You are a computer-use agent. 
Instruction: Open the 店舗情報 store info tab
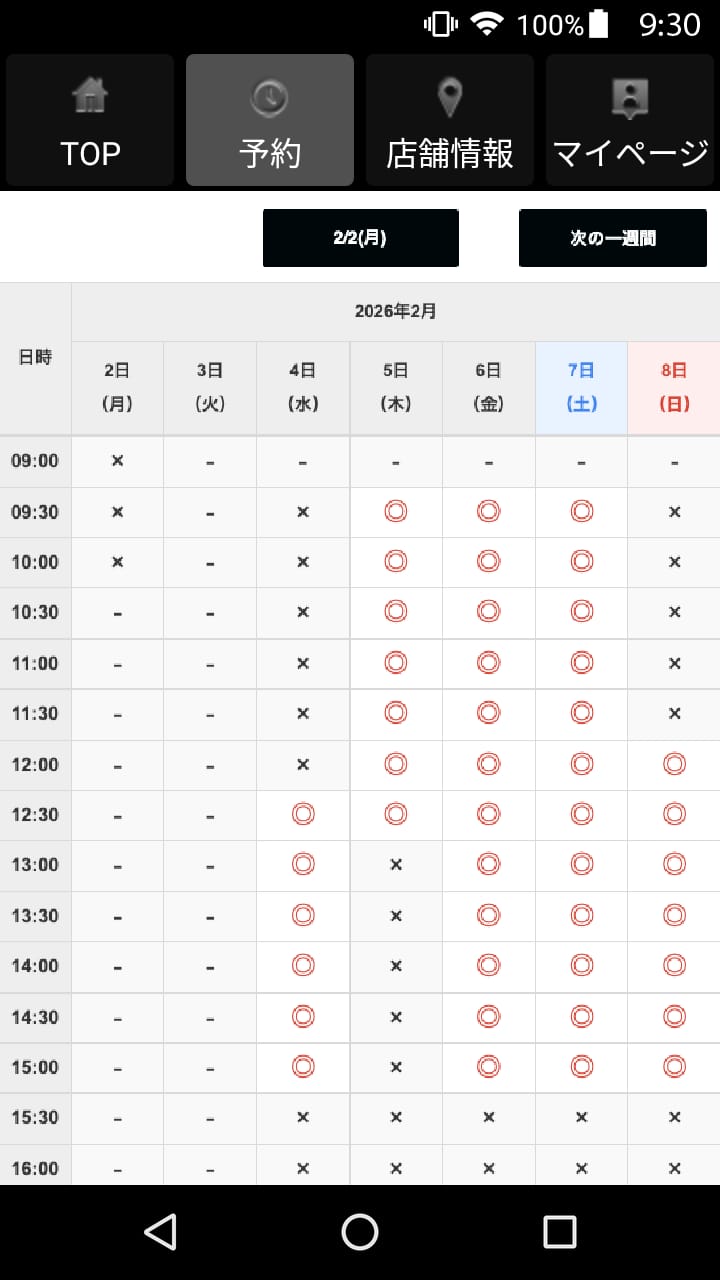(450, 120)
